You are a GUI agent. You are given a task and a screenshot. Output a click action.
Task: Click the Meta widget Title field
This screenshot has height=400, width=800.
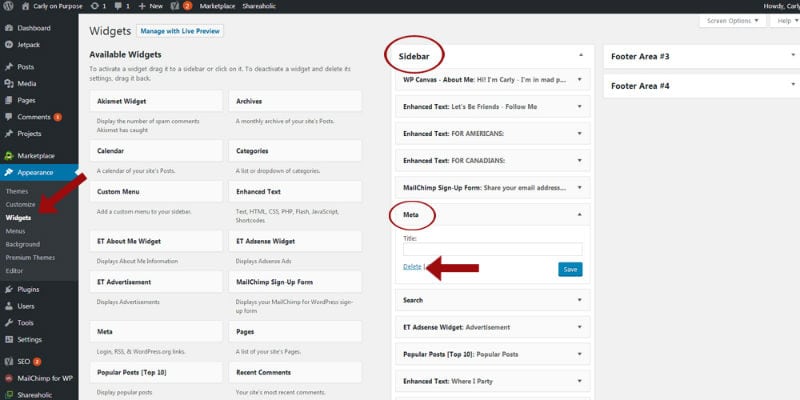[492, 249]
